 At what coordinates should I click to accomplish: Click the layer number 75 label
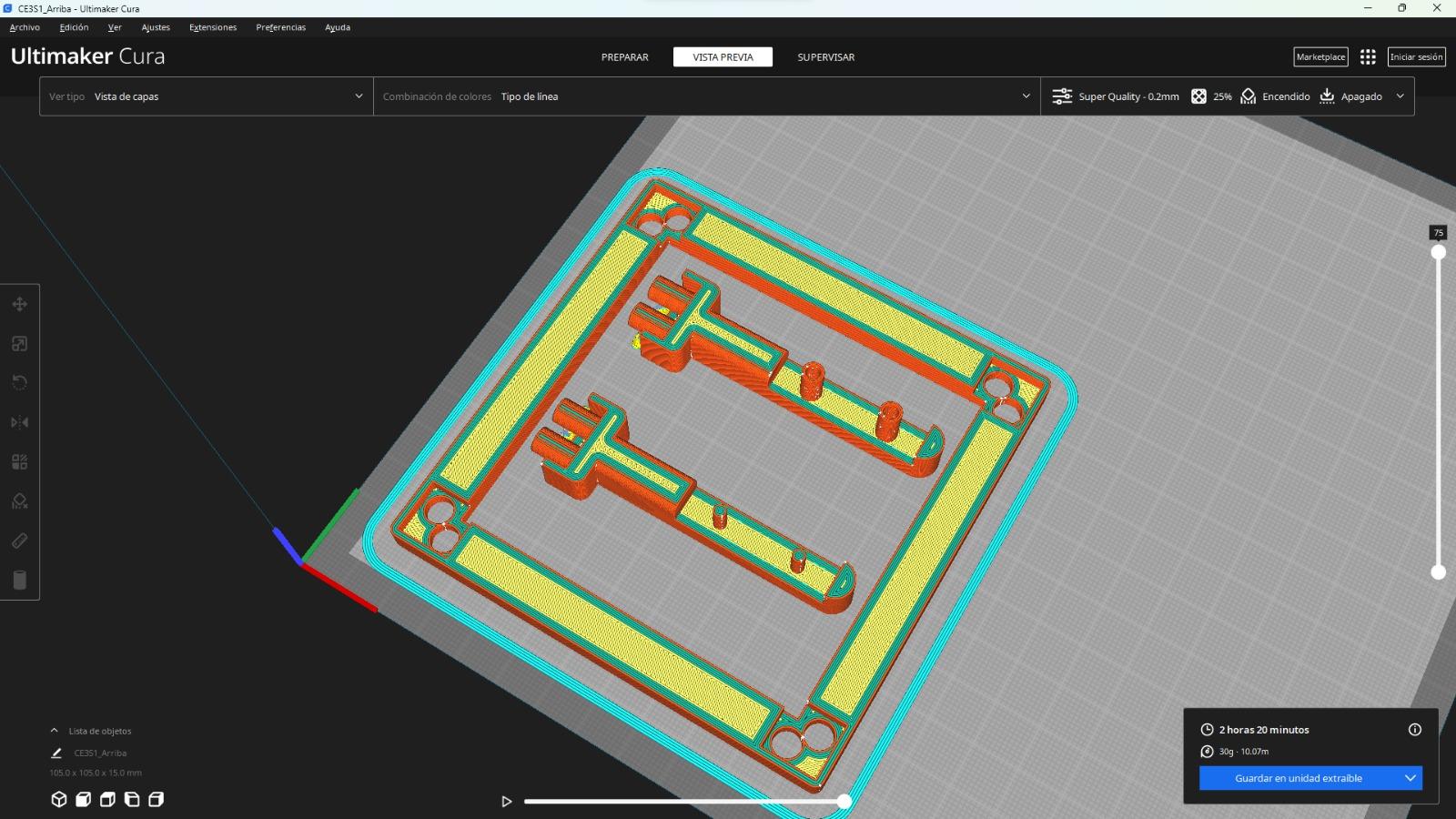(x=1439, y=233)
